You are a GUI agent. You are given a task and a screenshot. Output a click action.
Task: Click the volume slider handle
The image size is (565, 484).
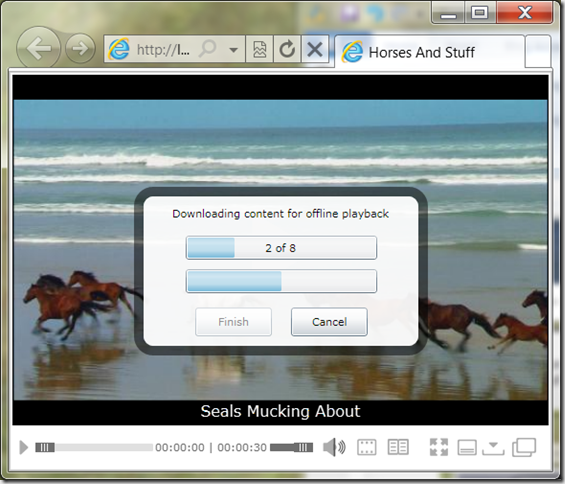tap(303, 448)
